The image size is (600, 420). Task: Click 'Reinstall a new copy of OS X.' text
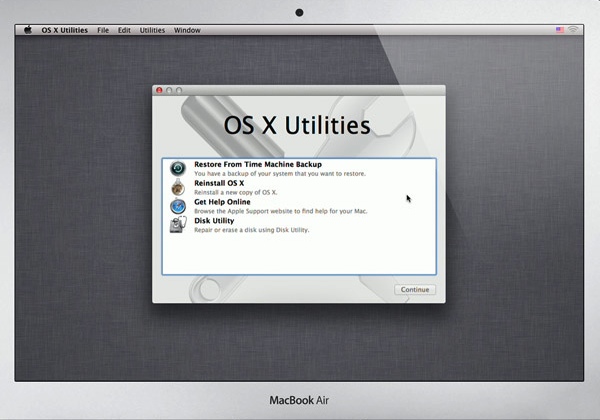[235, 192]
